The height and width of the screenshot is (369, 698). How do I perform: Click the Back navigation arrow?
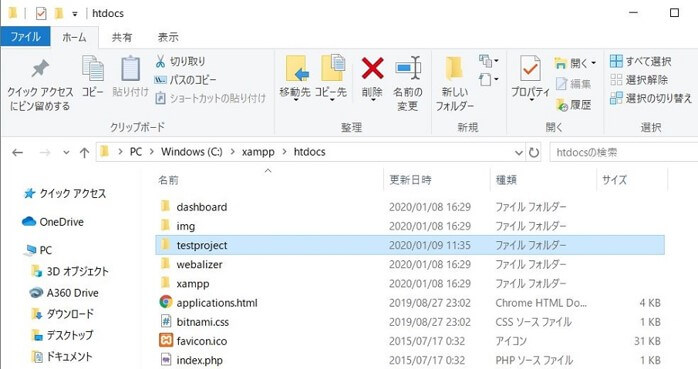coord(17,153)
